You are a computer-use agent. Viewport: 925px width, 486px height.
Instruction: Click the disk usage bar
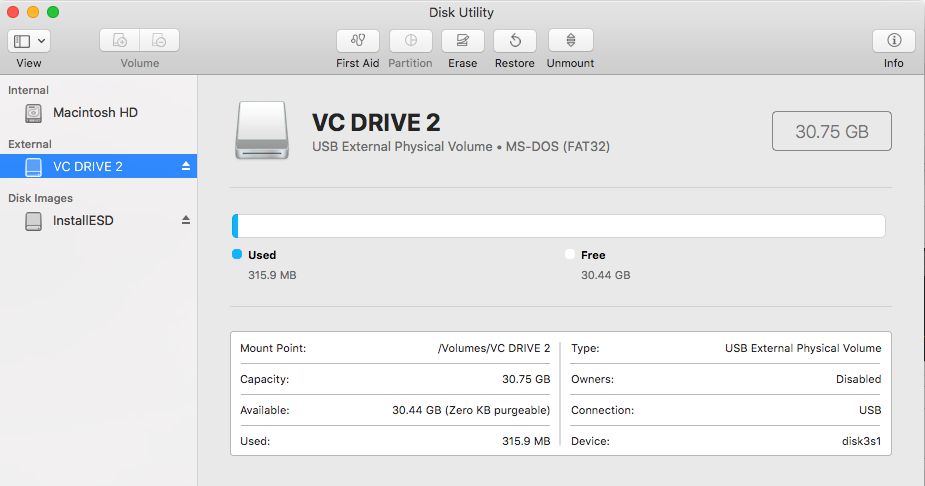(559, 226)
